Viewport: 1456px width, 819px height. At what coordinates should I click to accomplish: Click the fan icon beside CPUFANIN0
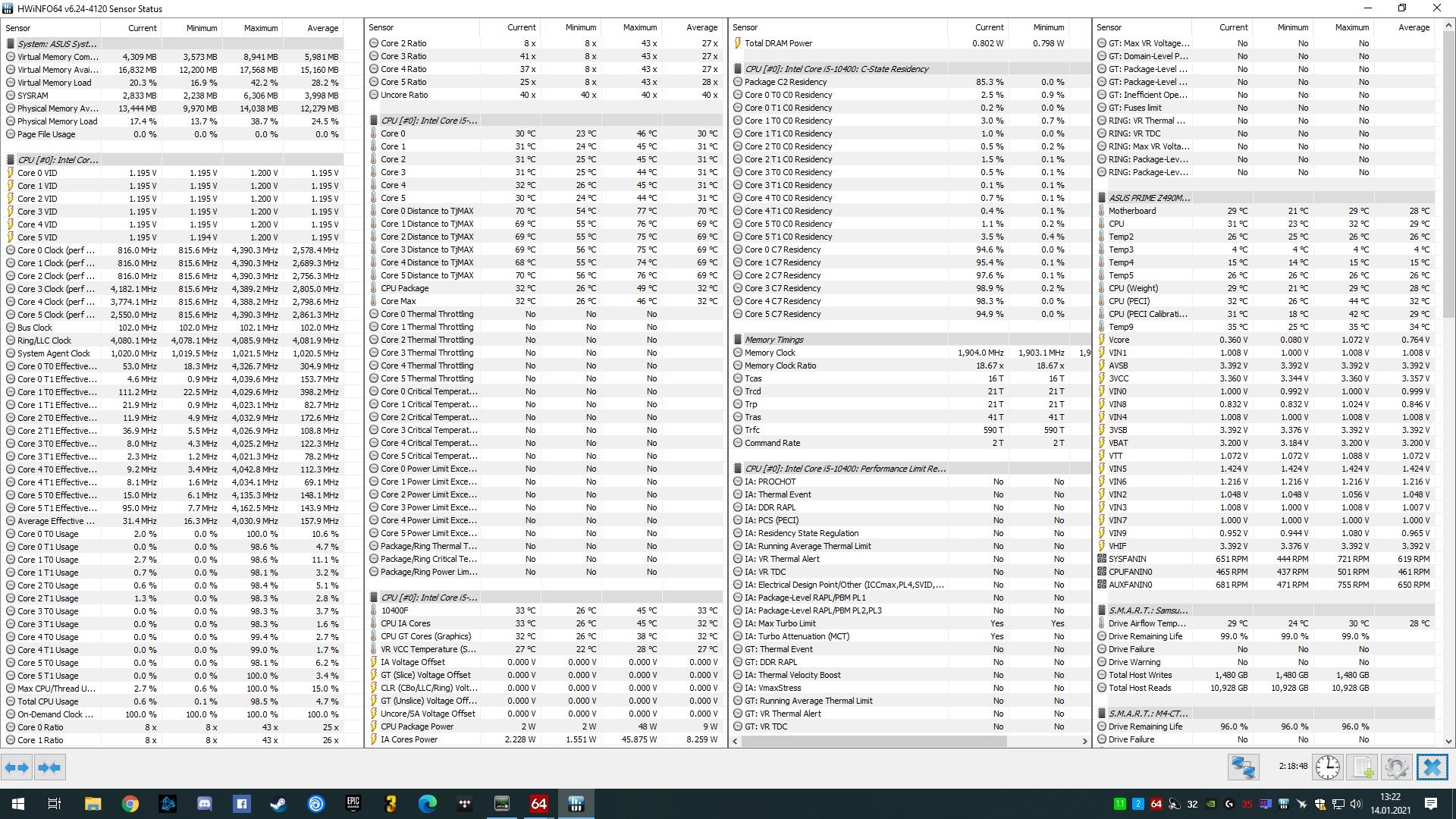[x=1102, y=572]
